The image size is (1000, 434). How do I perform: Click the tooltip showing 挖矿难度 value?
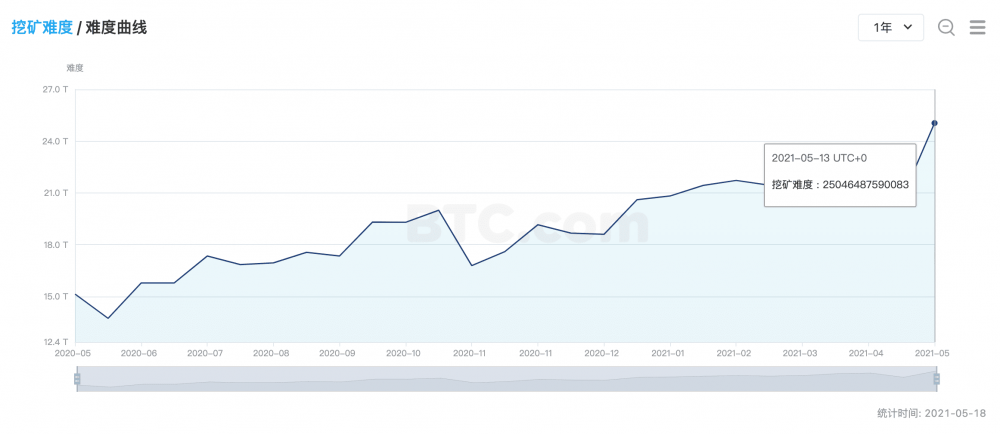[x=840, y=174]
